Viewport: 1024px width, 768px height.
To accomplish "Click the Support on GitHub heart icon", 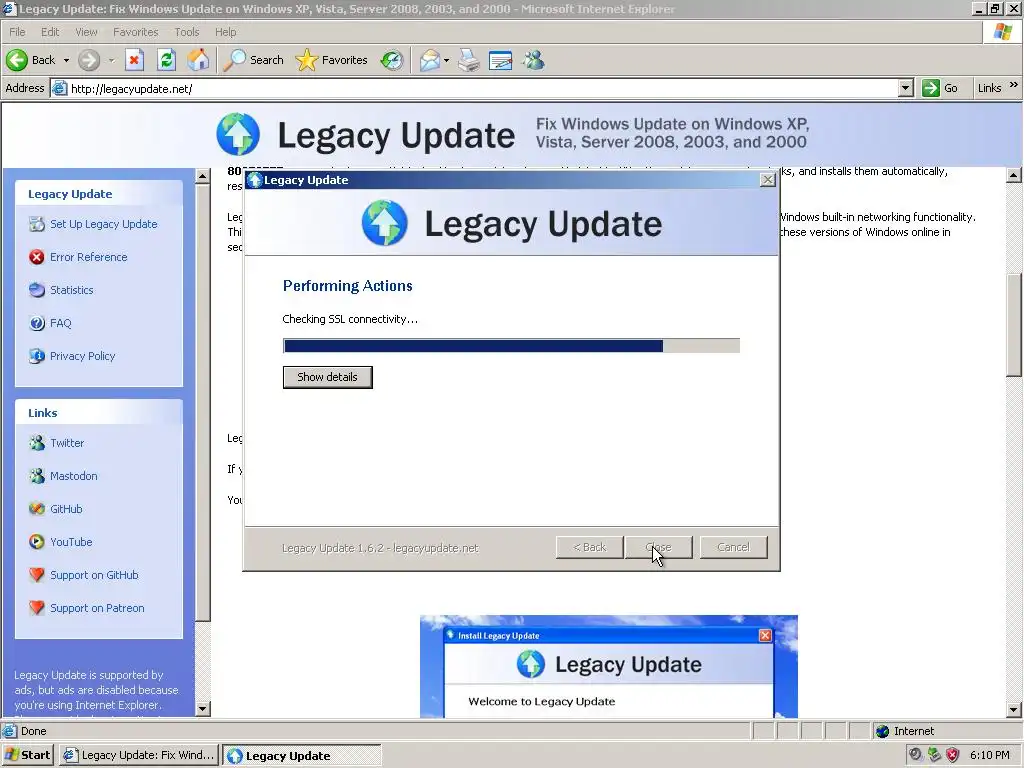I will (37, 575).
